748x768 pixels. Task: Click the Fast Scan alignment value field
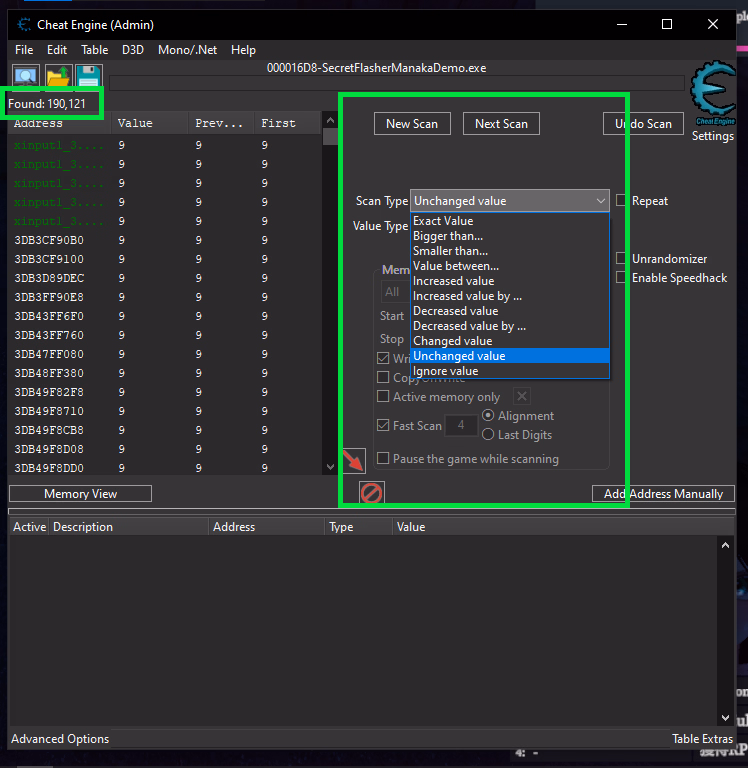461,425
